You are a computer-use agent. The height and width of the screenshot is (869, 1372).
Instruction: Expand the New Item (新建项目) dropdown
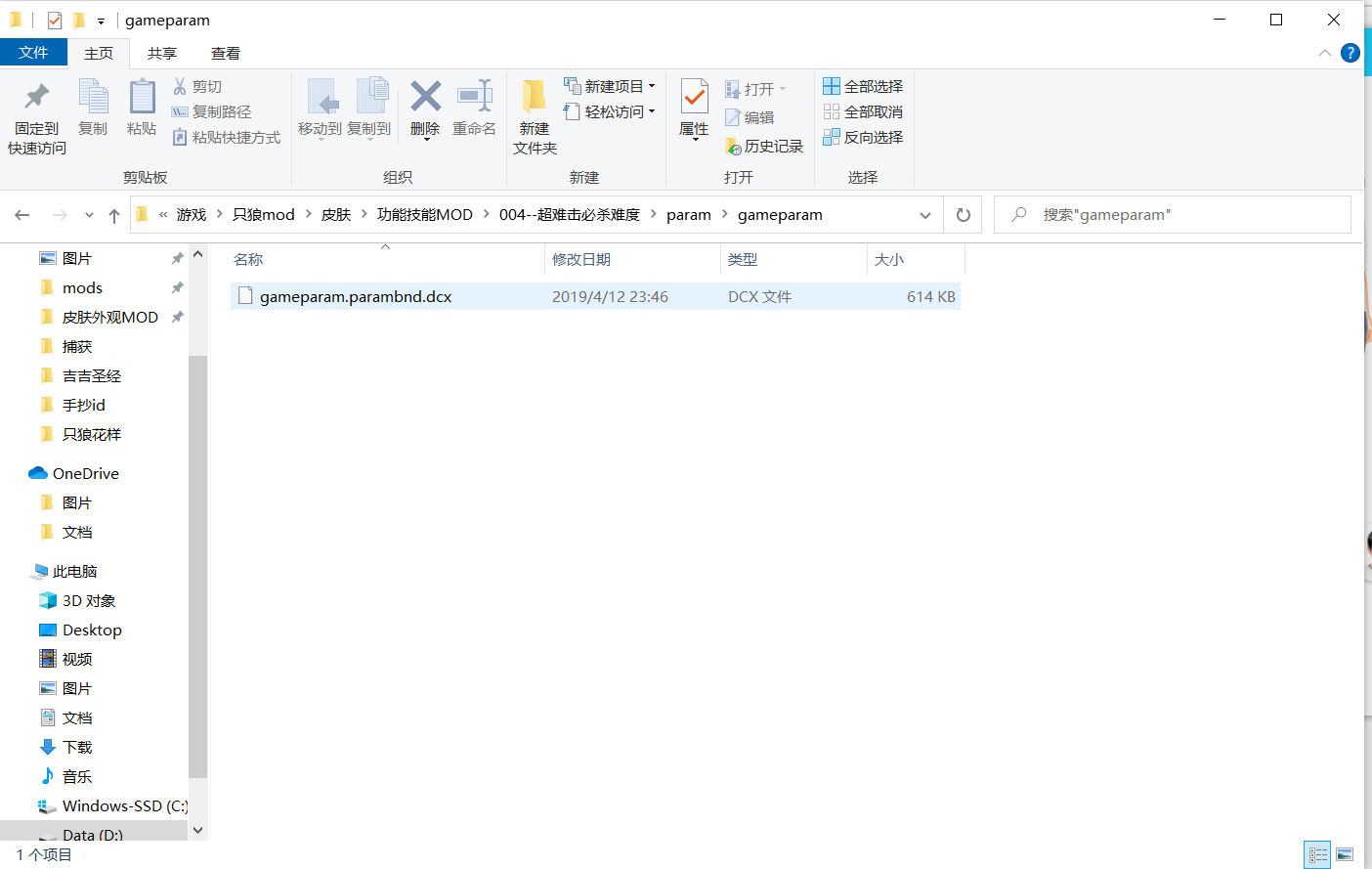(651, 87)
